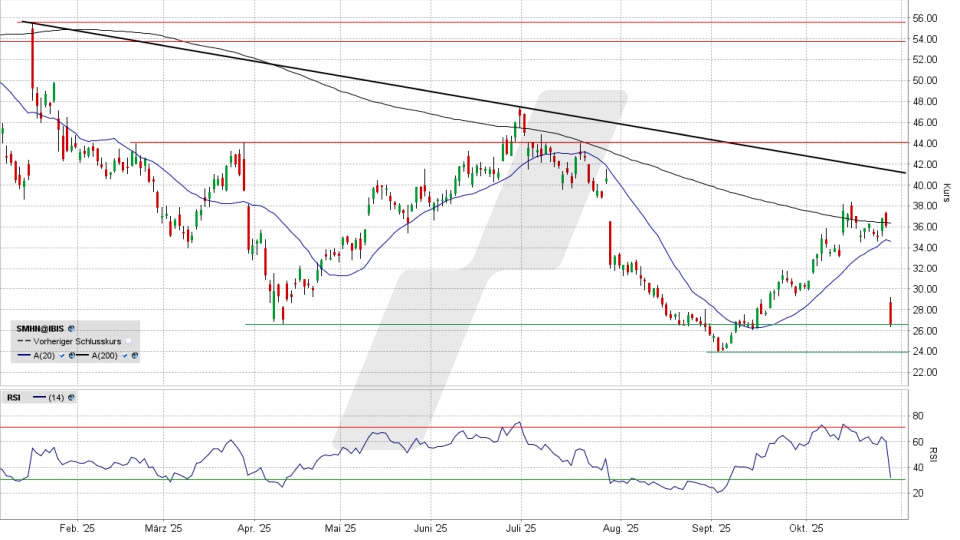Click the A(20) legend label

click(44, 356)
